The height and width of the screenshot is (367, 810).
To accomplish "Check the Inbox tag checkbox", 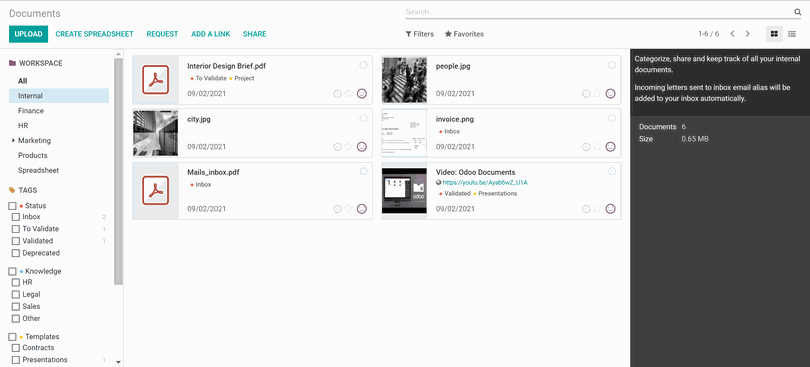I will [16, 217].
